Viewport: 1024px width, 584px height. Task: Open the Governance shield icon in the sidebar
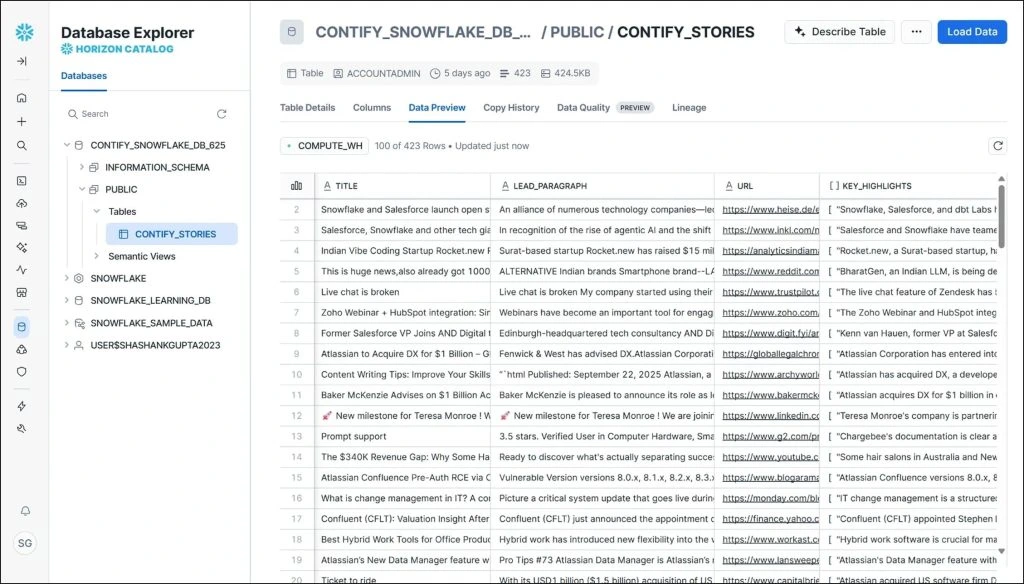click(x=24, y=372)
